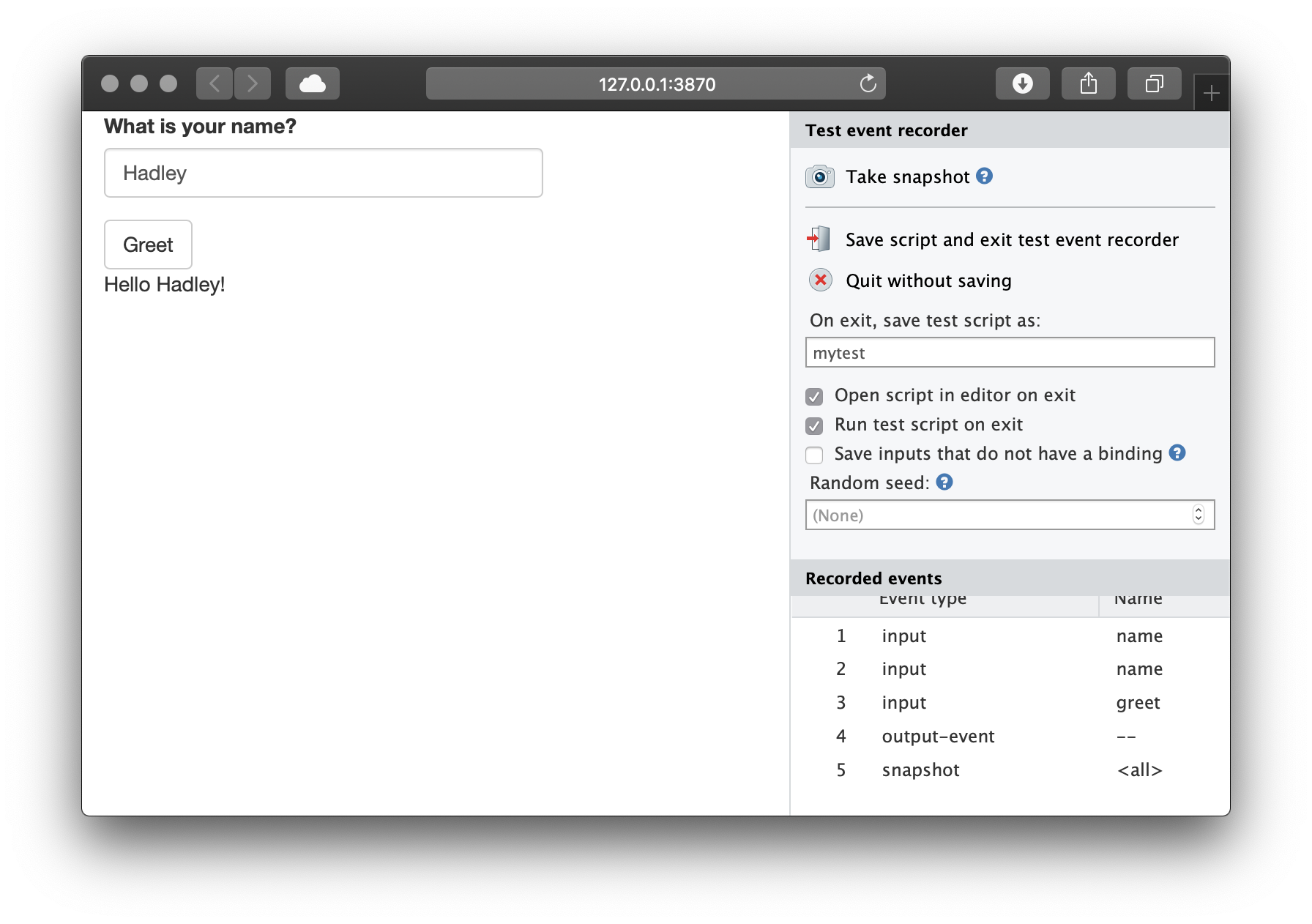
Task: Click the camera icon to take snapshot
Action: tap(819, 176)
